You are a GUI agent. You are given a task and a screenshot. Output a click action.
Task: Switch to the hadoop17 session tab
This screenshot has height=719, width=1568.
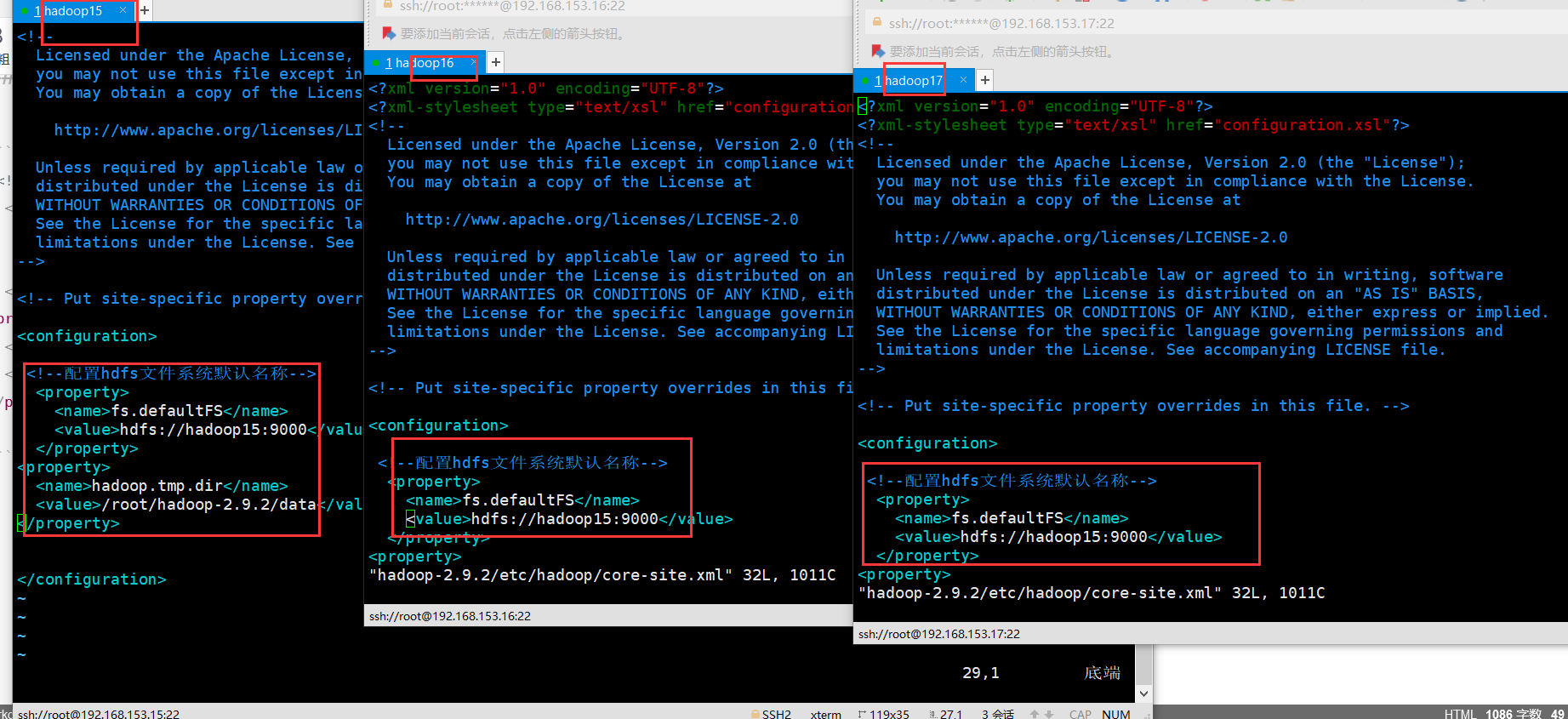tap(912, 80)
